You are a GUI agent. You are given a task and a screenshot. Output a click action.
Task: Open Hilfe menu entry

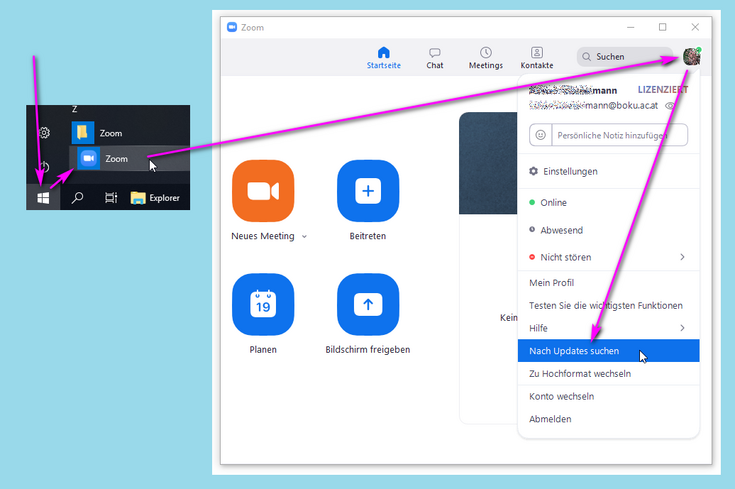608,328
